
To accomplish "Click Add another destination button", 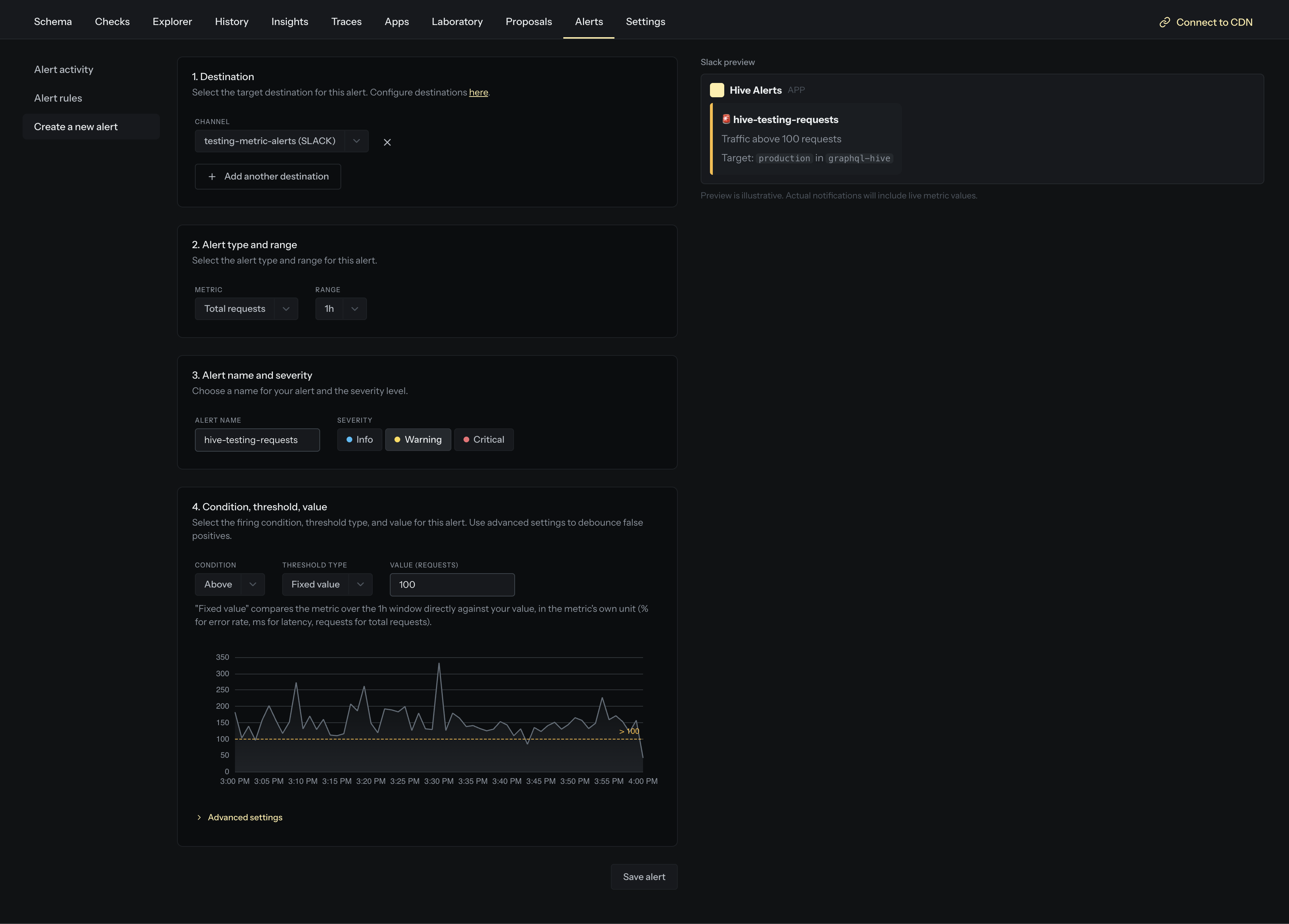I will tap(268, 177).
